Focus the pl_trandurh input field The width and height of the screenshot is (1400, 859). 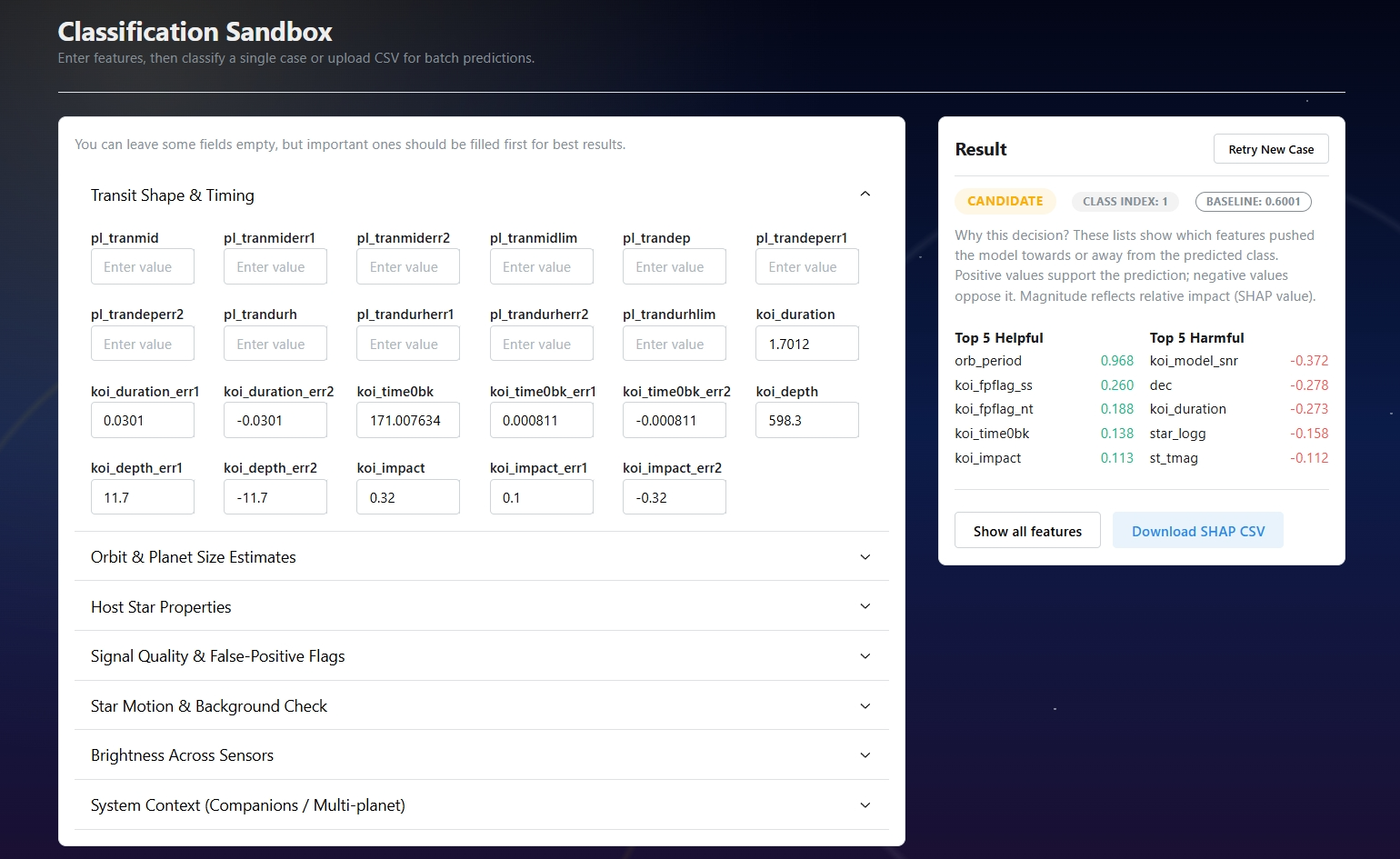click(275, 344)
